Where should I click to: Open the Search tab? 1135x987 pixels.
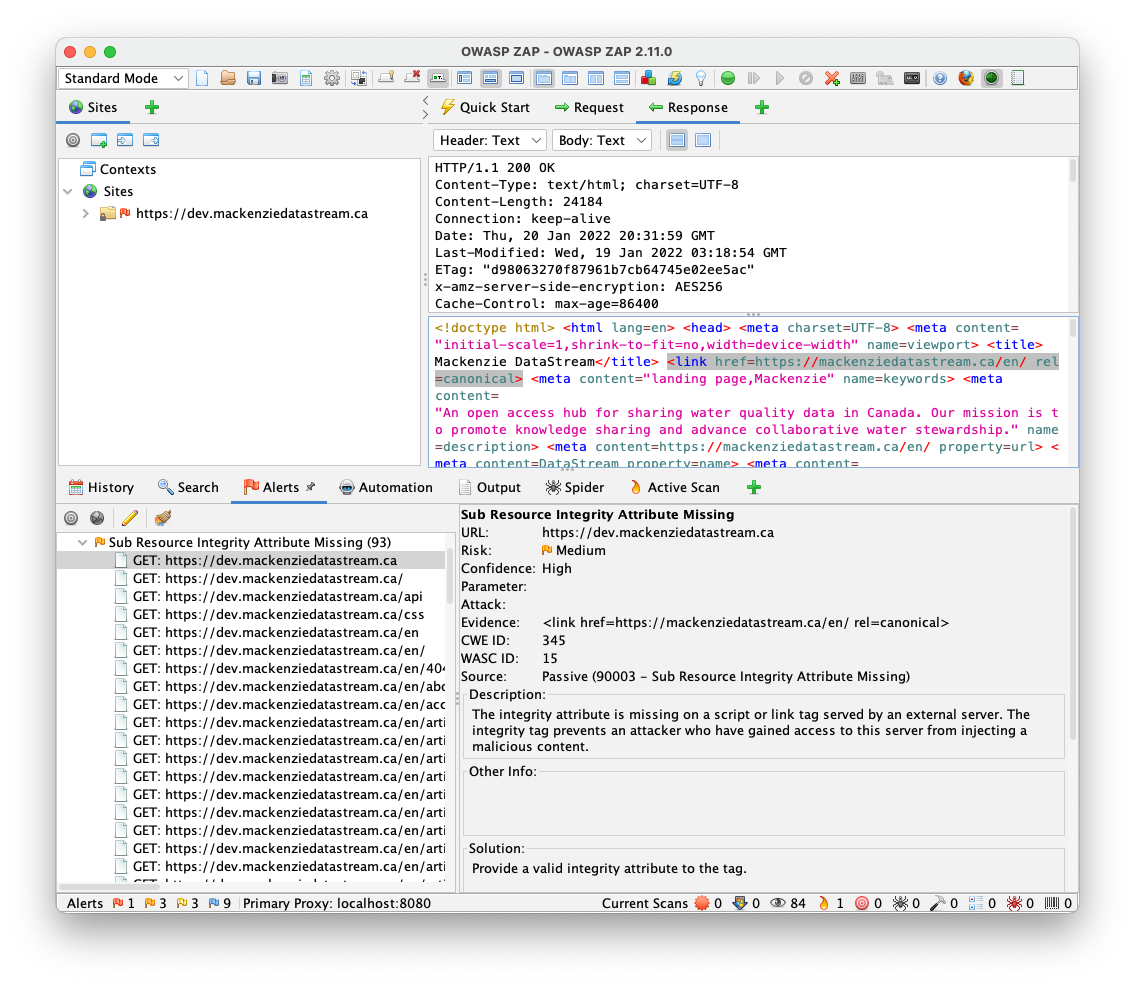[x=188, y=488]
